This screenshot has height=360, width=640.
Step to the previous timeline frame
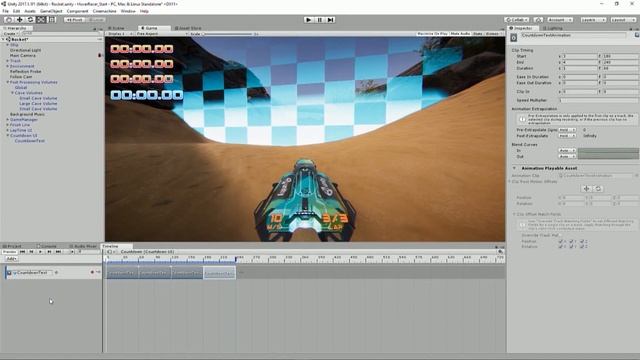[x=31, y=252]
